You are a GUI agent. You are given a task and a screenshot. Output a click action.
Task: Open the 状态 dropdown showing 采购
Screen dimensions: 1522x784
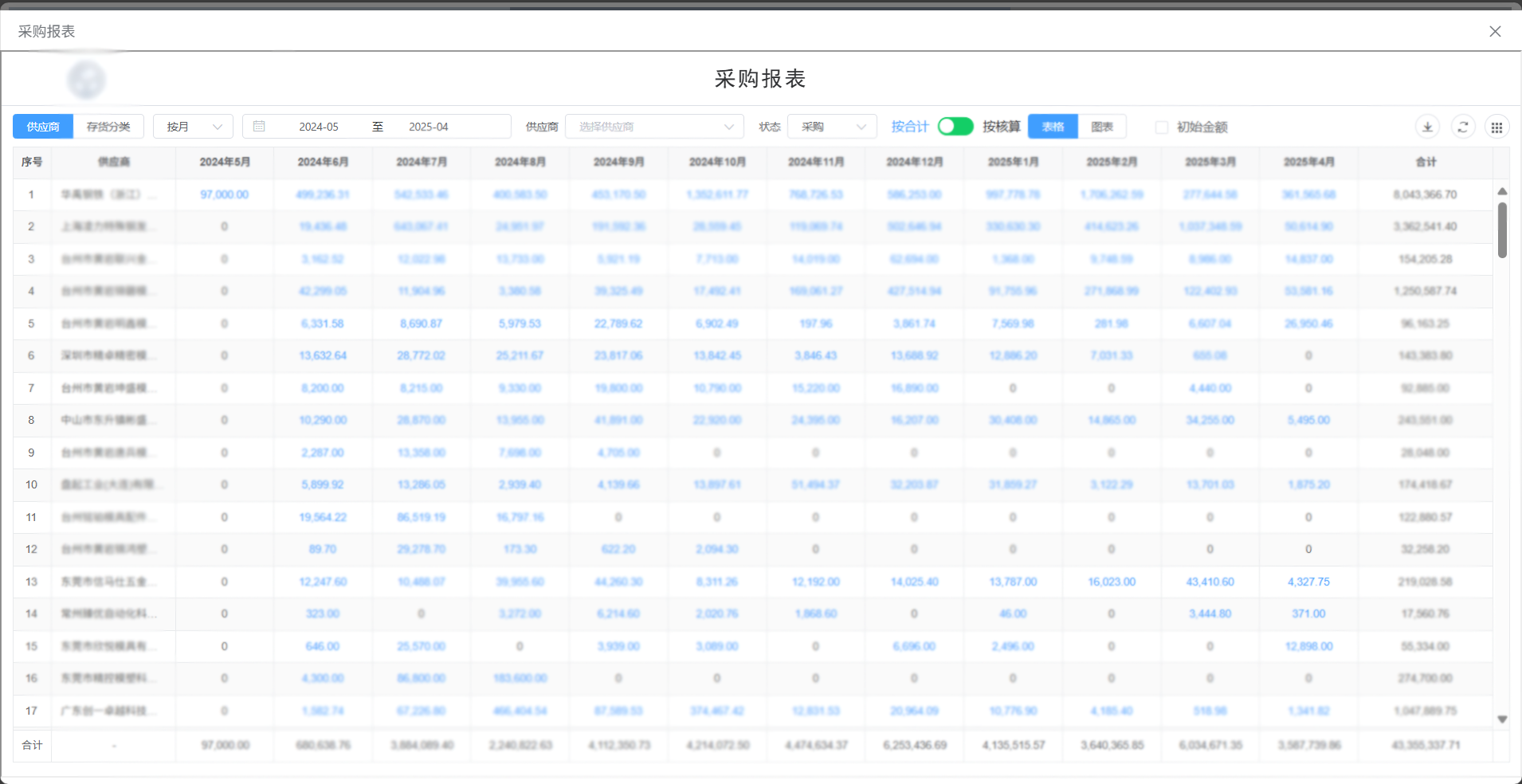[831, 126]
